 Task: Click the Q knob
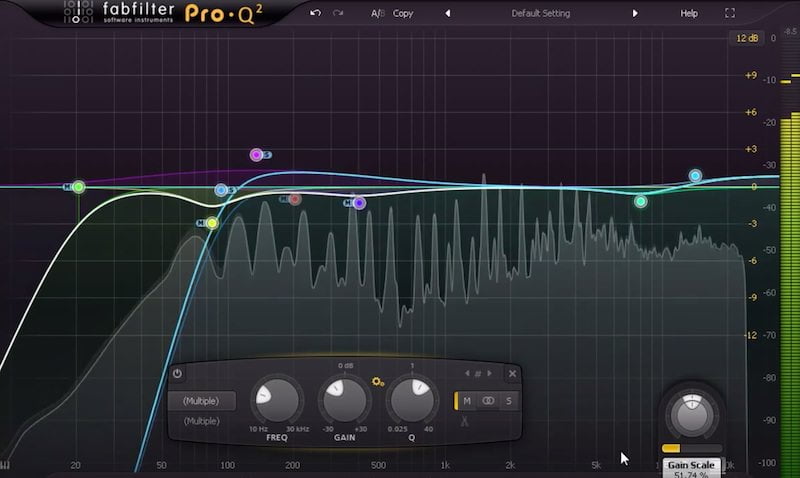point(412,400)
